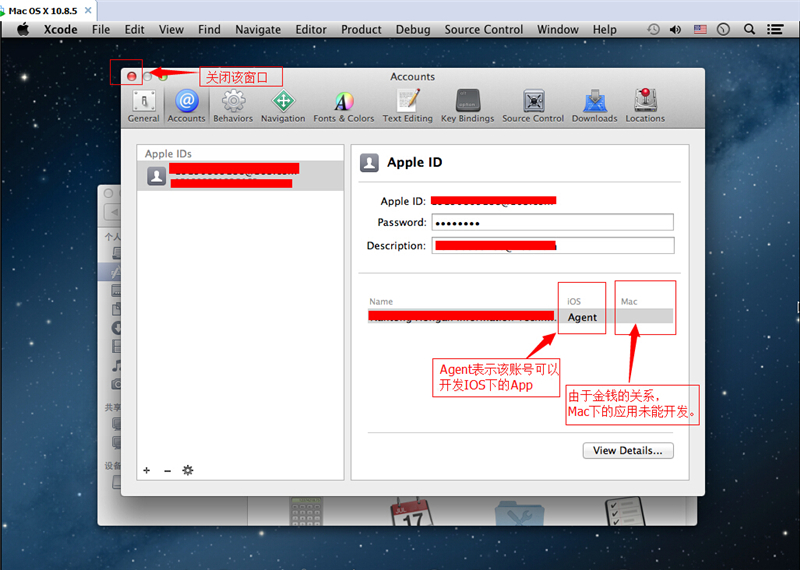Open the Editor menu
800x570 pixels.
(x=311, y=30)
